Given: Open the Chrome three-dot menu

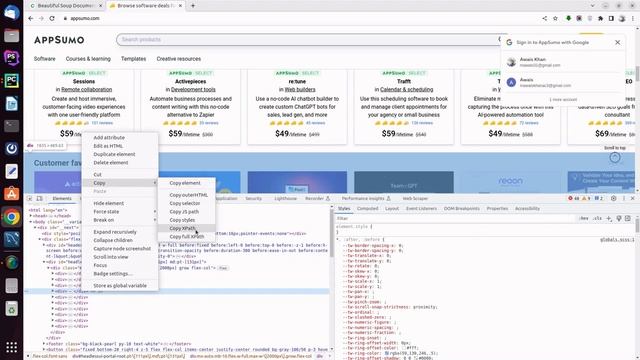Looking at the screenshot, I should tap(633, 18).
